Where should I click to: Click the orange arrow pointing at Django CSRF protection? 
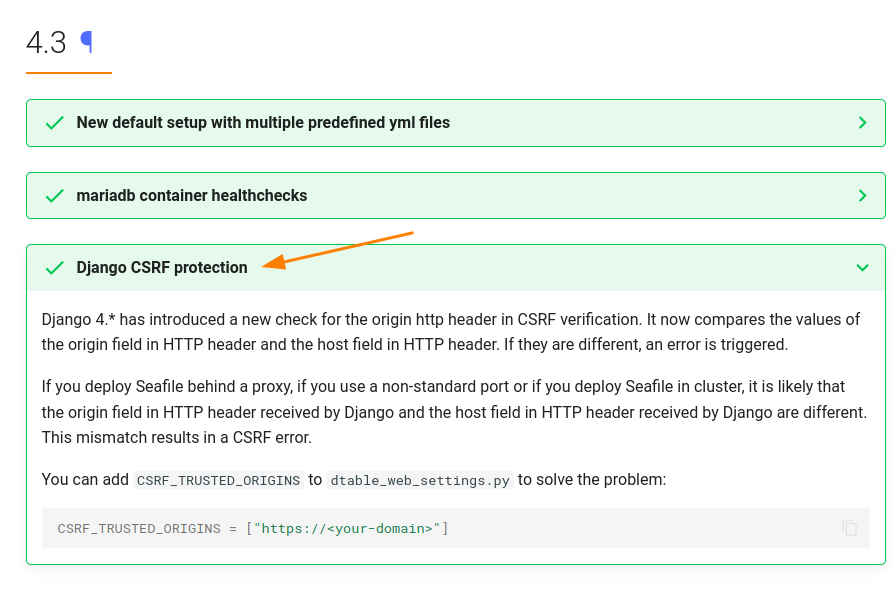(338, 249)
